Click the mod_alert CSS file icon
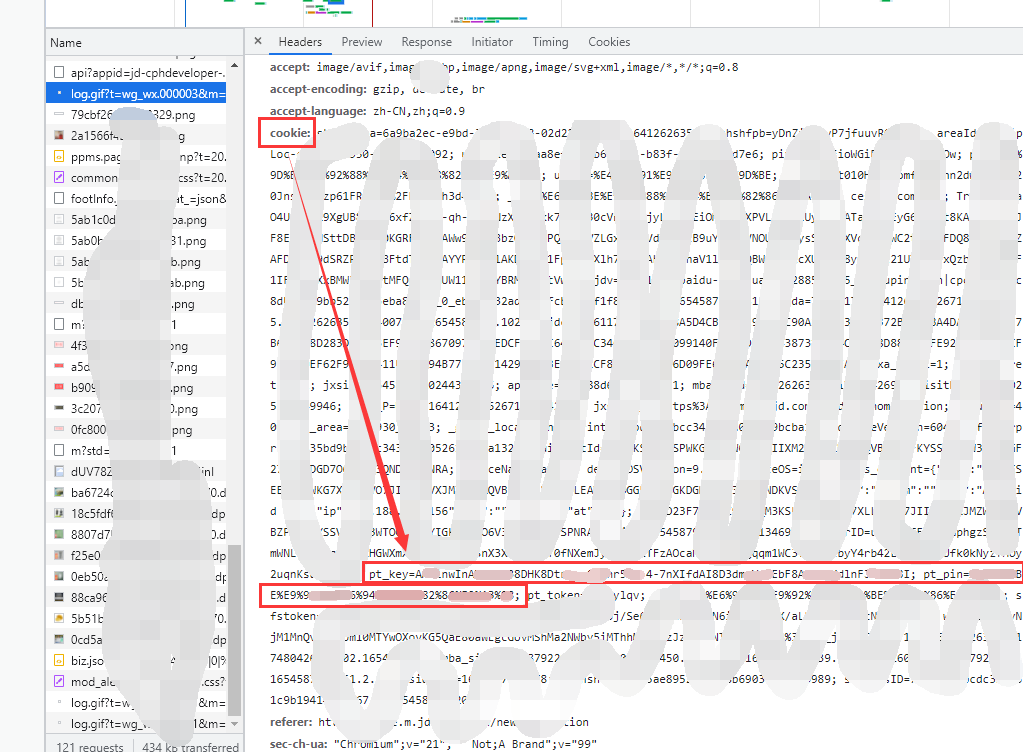 pyautogui.click(x=59, y=682)
